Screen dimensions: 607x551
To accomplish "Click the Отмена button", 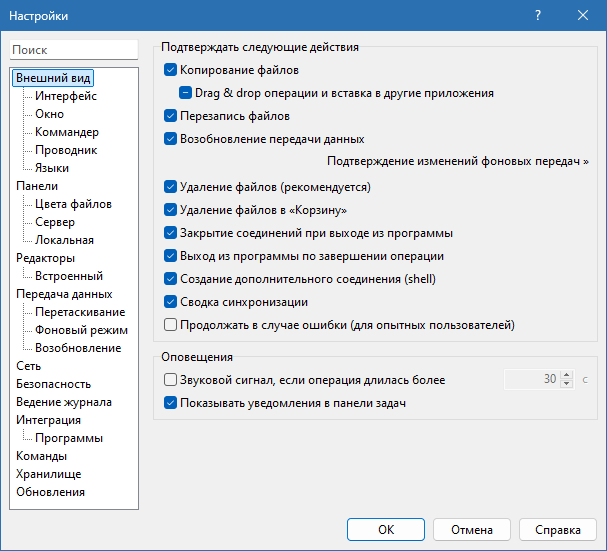I will (472, 529).
